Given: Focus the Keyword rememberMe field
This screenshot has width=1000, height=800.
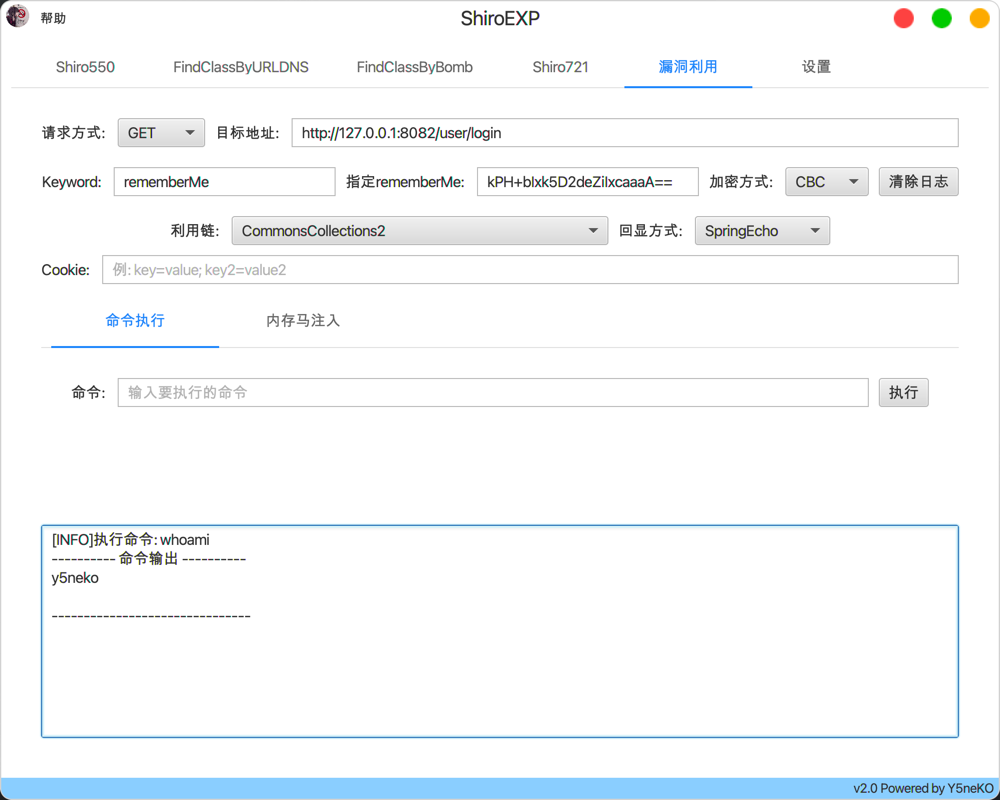Looking at the screenshot, I should tap(224, 182).
